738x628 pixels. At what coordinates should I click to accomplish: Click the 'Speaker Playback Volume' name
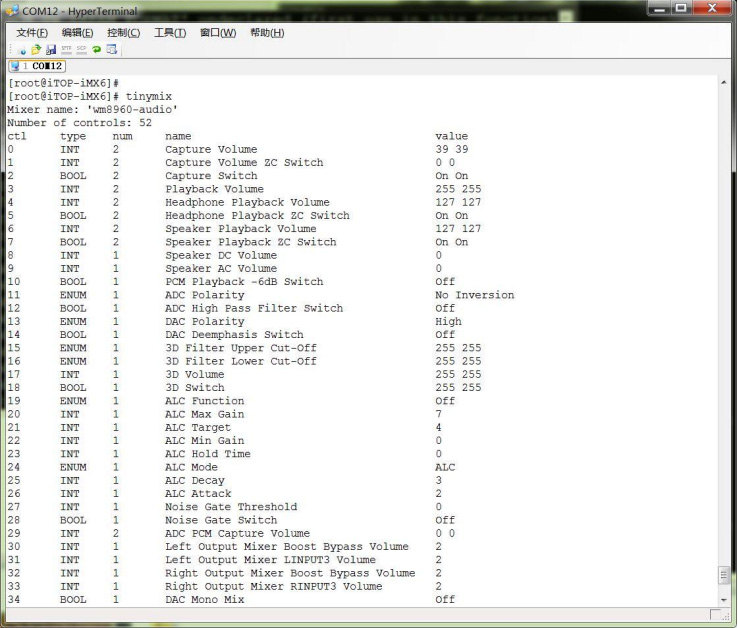[241, 229]
